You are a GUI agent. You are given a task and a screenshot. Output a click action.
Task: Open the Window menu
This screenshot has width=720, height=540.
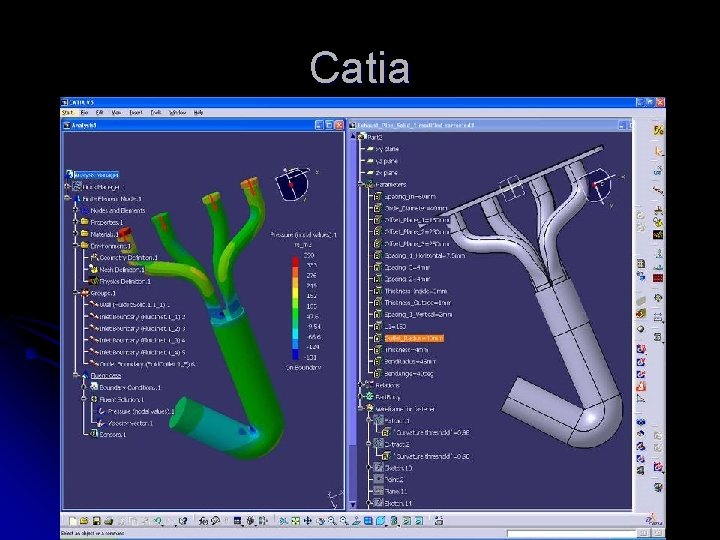click(177, 112)
